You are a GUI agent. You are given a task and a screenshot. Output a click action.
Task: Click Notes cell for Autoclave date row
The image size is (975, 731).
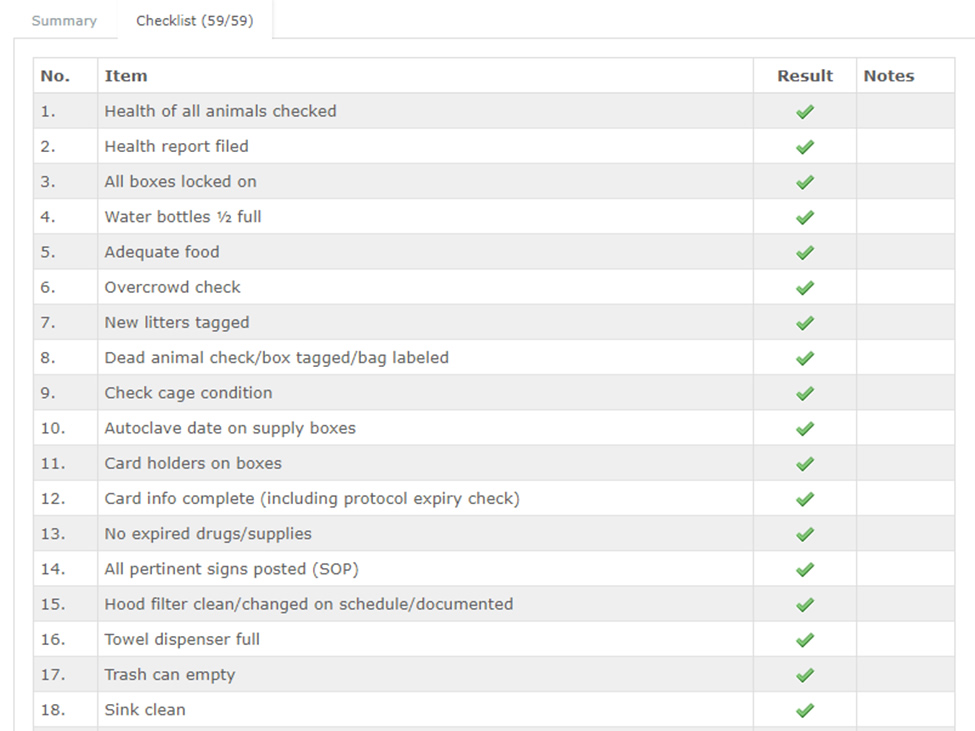pos(905,428)
